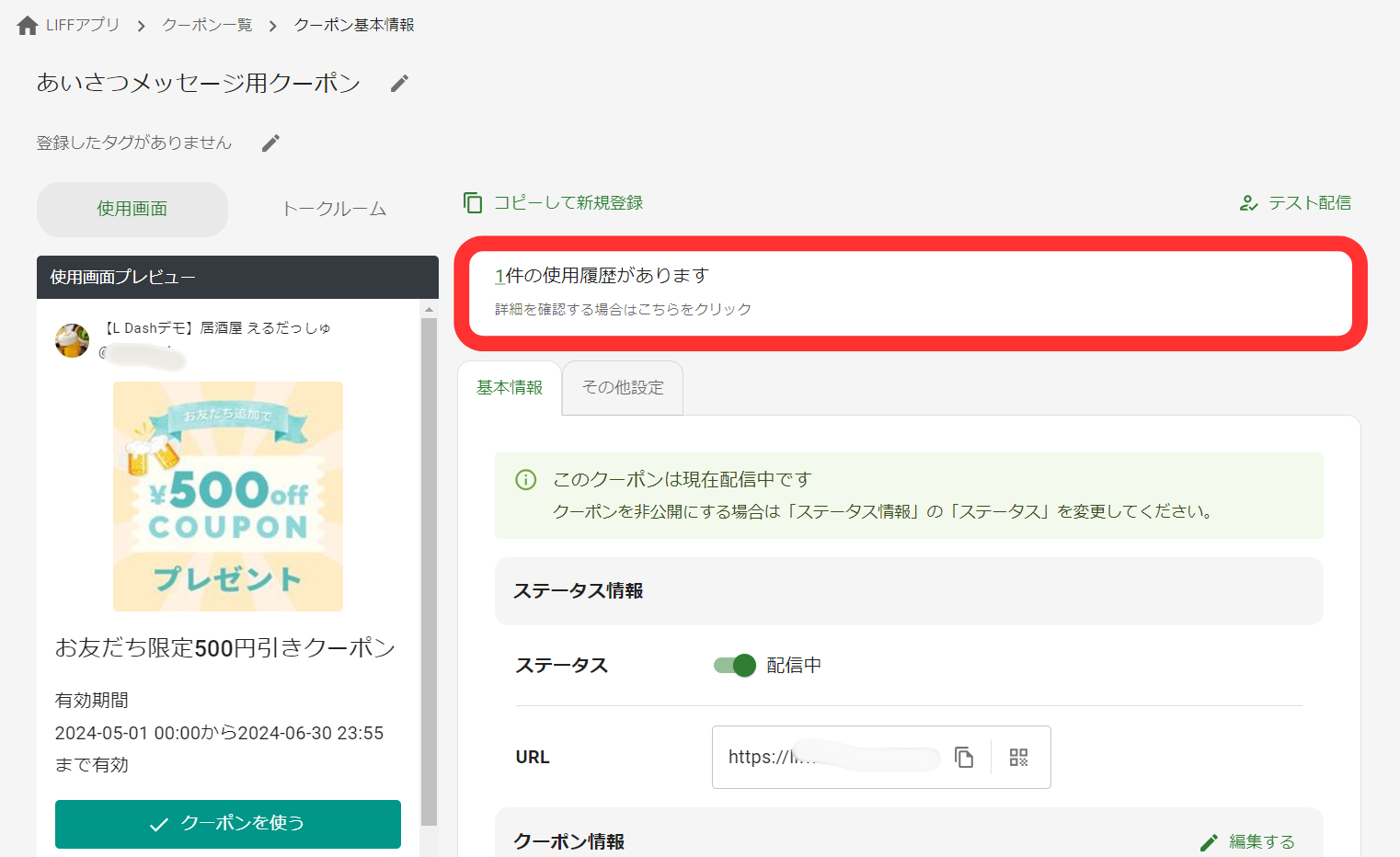Click the 500円off coupon preview image
Image resolution: width=1400 pixels, height=857 pixels.
pyautogui.click(x=227, y=496)
